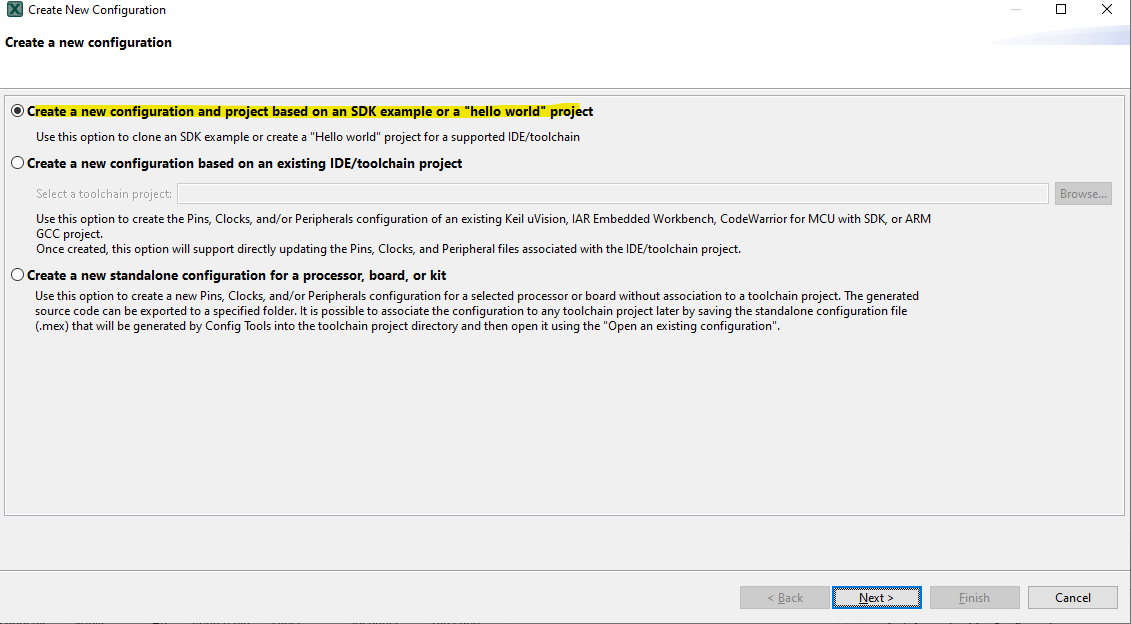Minimize the Create New Configuration window
This screenshot has width=1131, height=624.
[1014, 10]
